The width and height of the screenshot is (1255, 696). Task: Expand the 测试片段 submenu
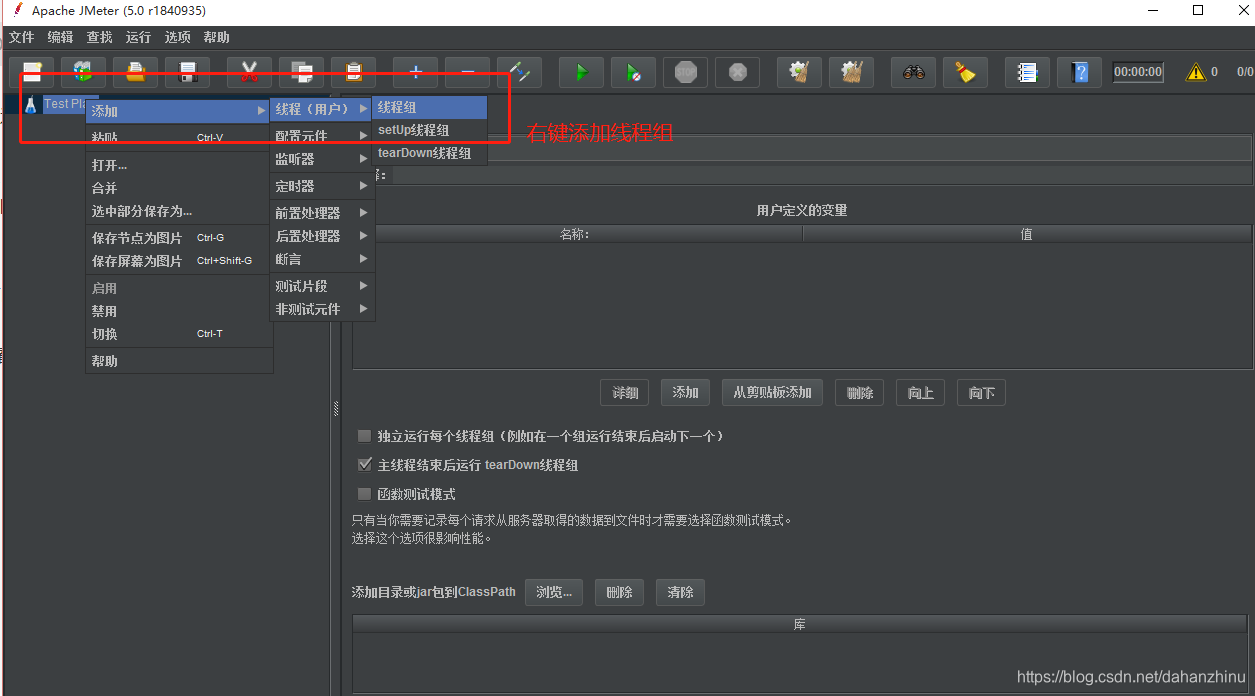tap(321, 286)
